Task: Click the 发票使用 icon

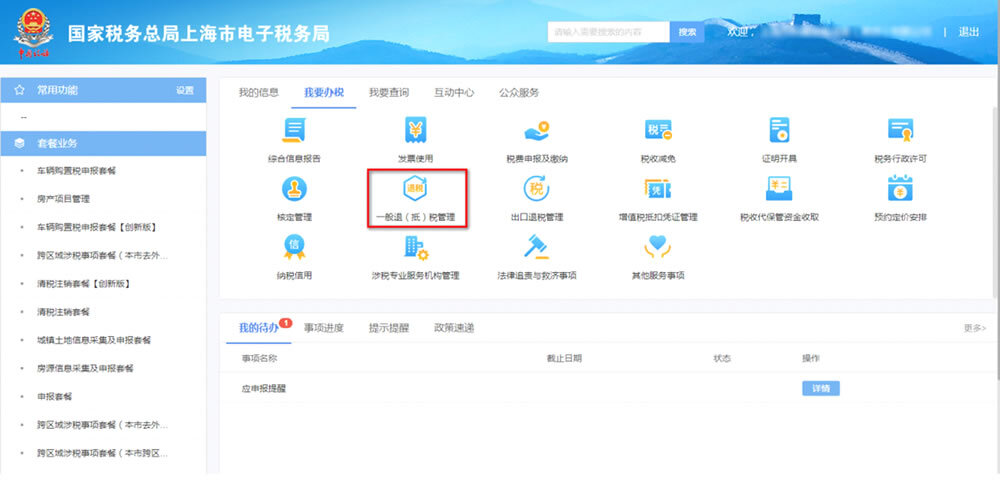Action: (415, 131)
